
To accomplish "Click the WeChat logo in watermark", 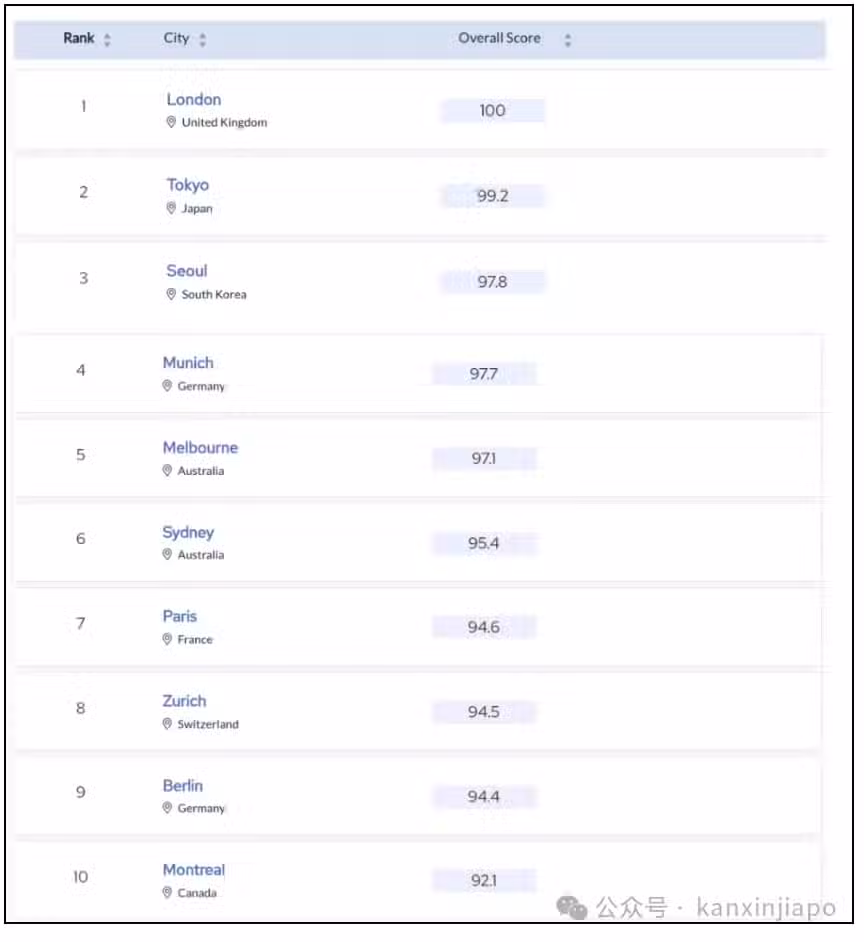I will (x=571, y=907).
